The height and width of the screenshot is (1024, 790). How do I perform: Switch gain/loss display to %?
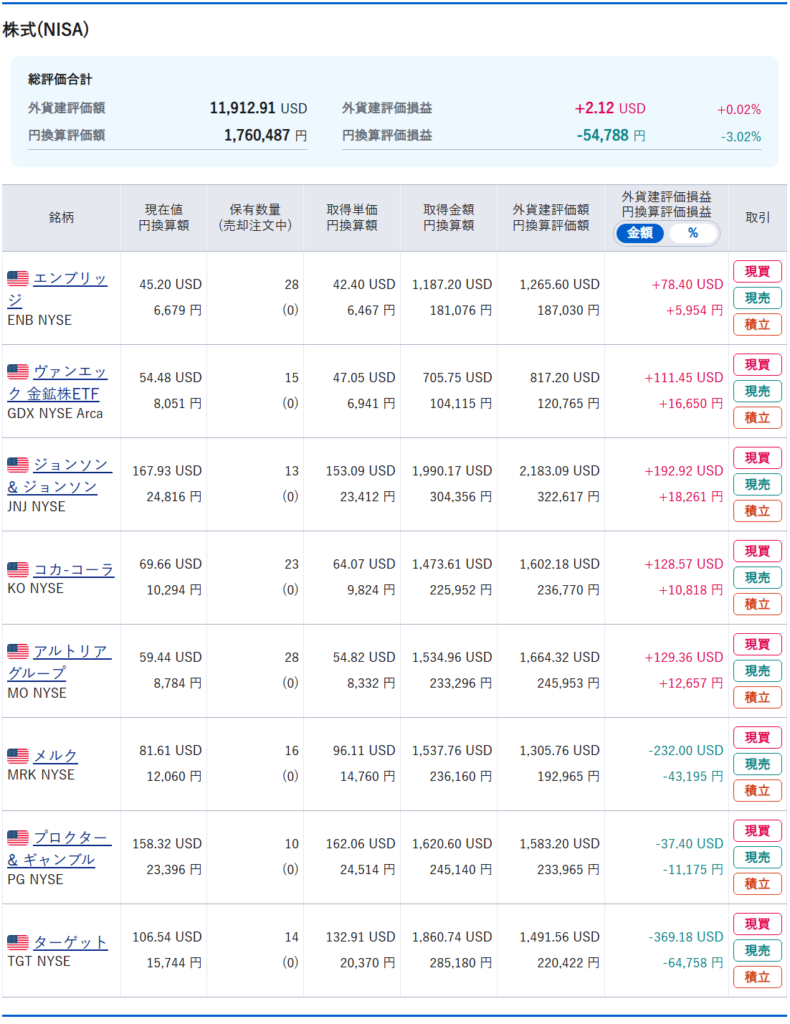tap(693, 233)
